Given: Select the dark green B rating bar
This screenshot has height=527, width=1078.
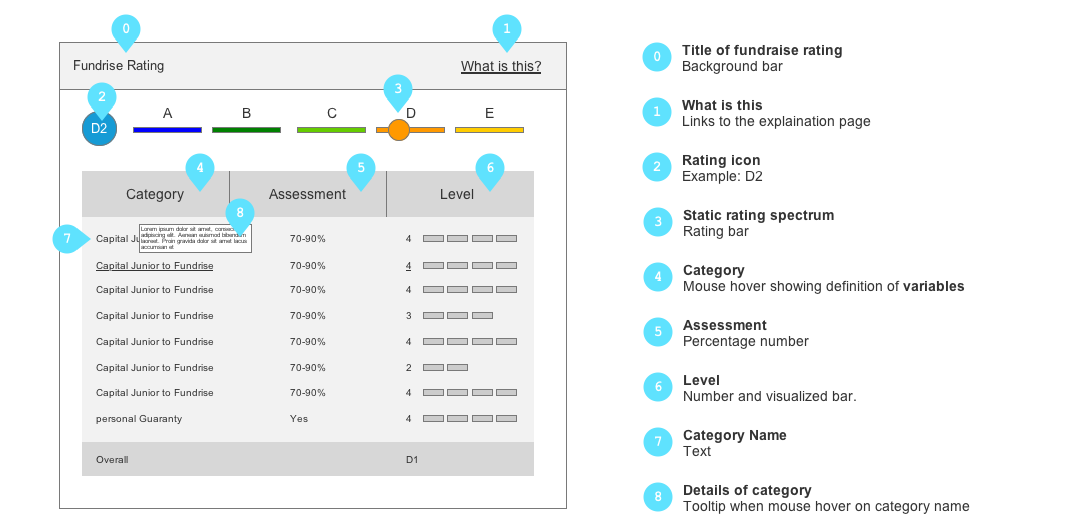Looking at the screenshot, I should pos(246,130).
